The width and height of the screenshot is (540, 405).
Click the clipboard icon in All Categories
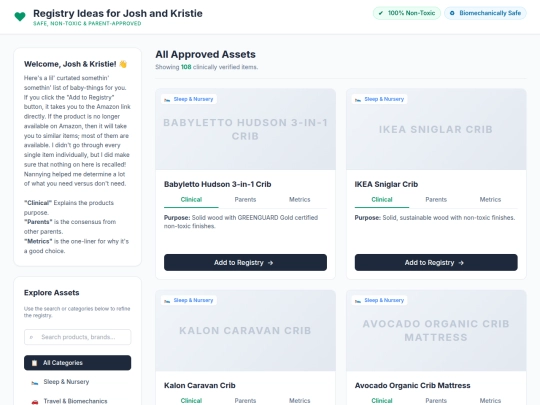point(34,363)
